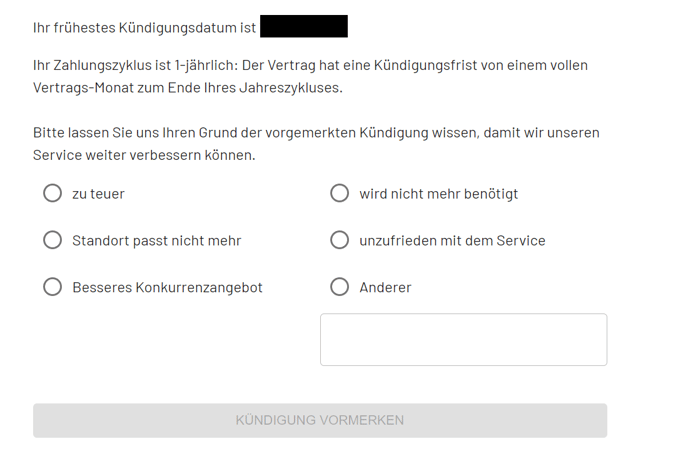Click the 'Besseres Konkurrenzangebot' label text
Image resolution: width=688 pixels, height=459 pixels.
[x=167, y=288]
